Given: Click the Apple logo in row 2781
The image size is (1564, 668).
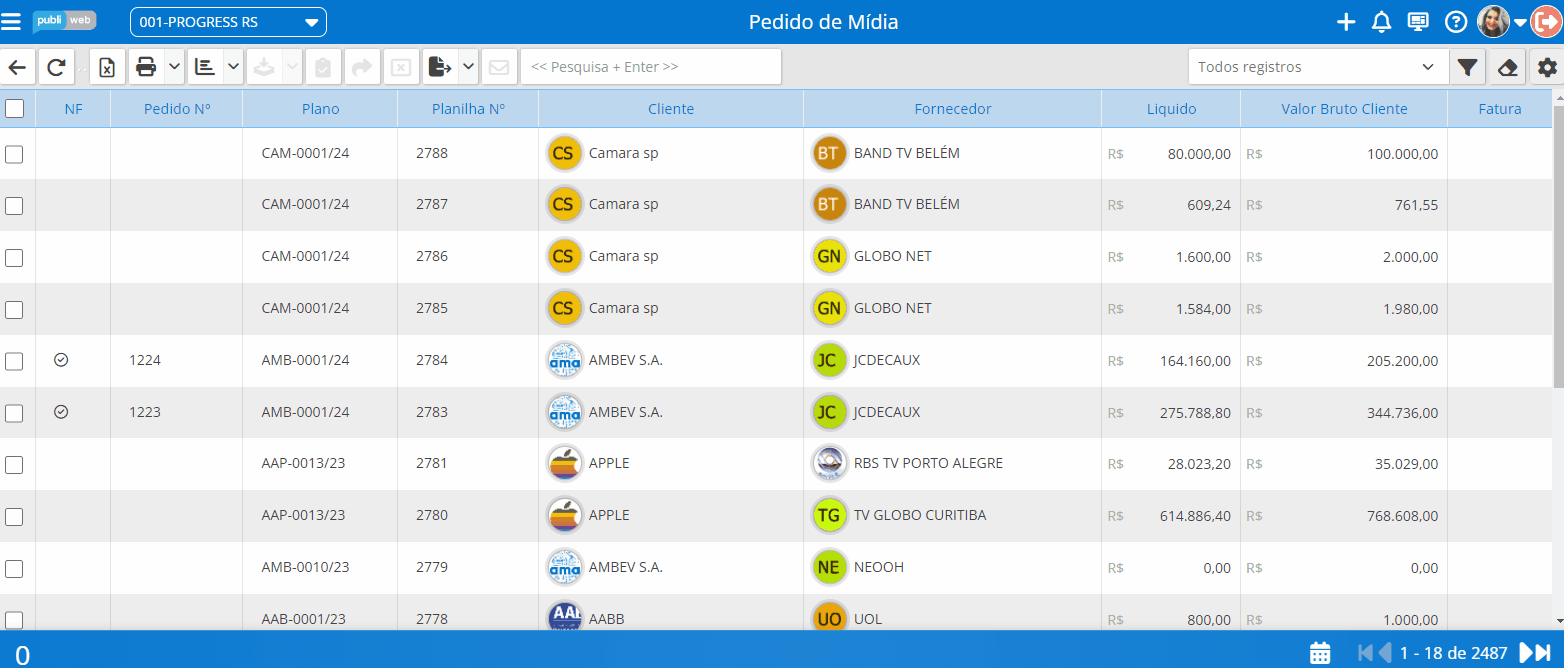Looking at the screenshot, I should coord(565,463).
